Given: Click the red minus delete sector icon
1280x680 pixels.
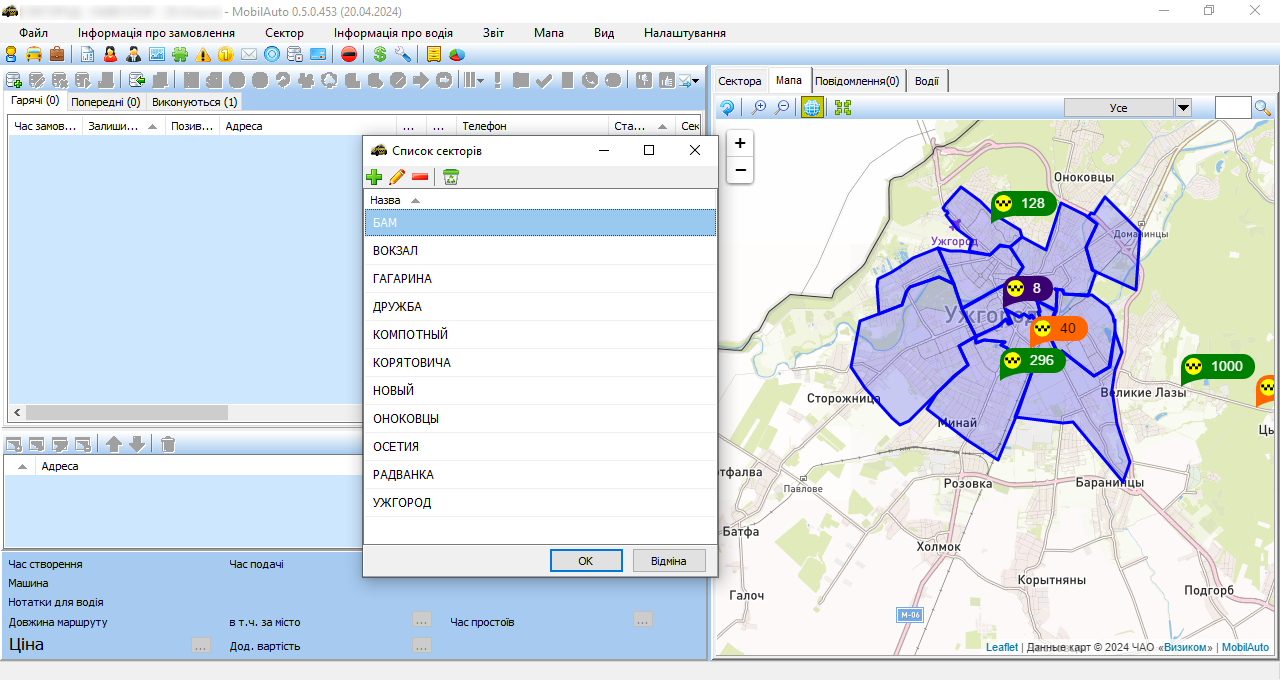Looking at the screenshot, I should click(x=420, y=177).
